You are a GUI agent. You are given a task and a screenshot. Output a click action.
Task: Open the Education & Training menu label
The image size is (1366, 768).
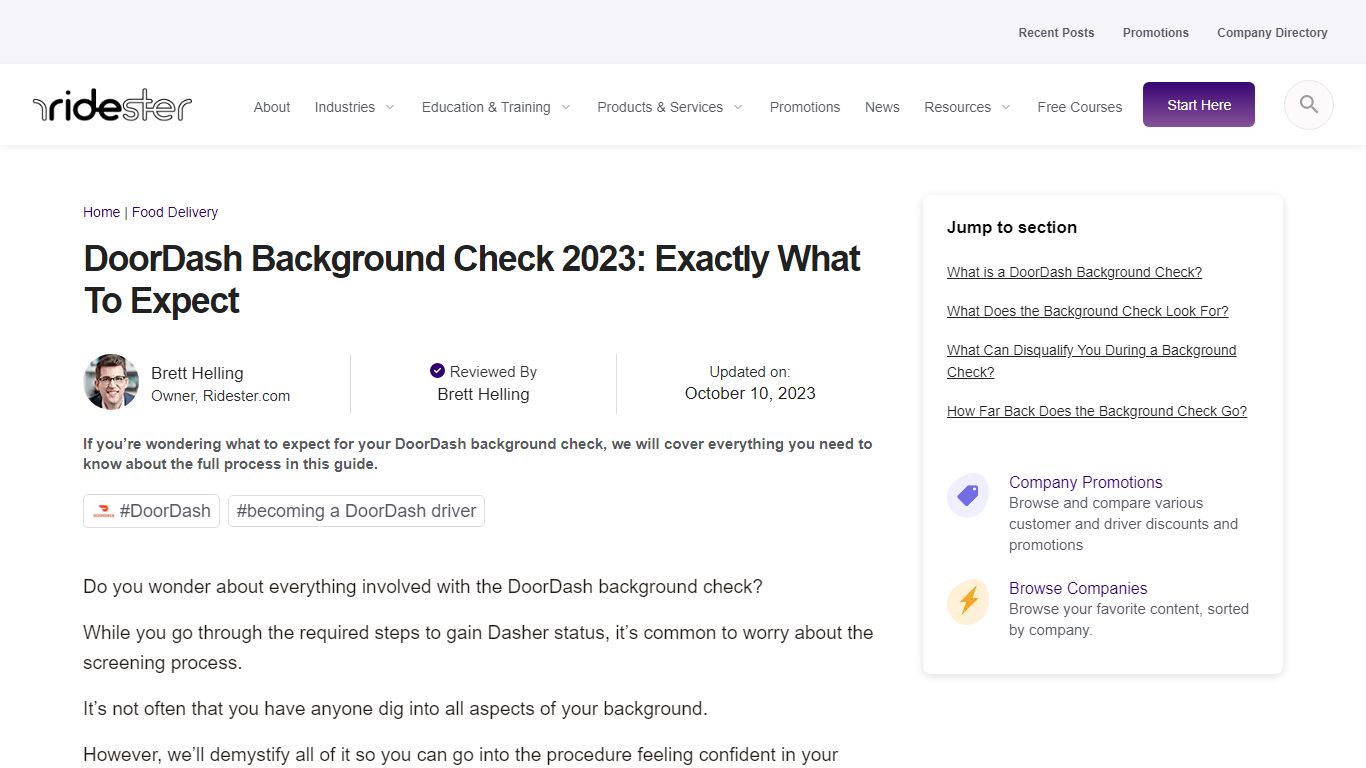point(486,107)
